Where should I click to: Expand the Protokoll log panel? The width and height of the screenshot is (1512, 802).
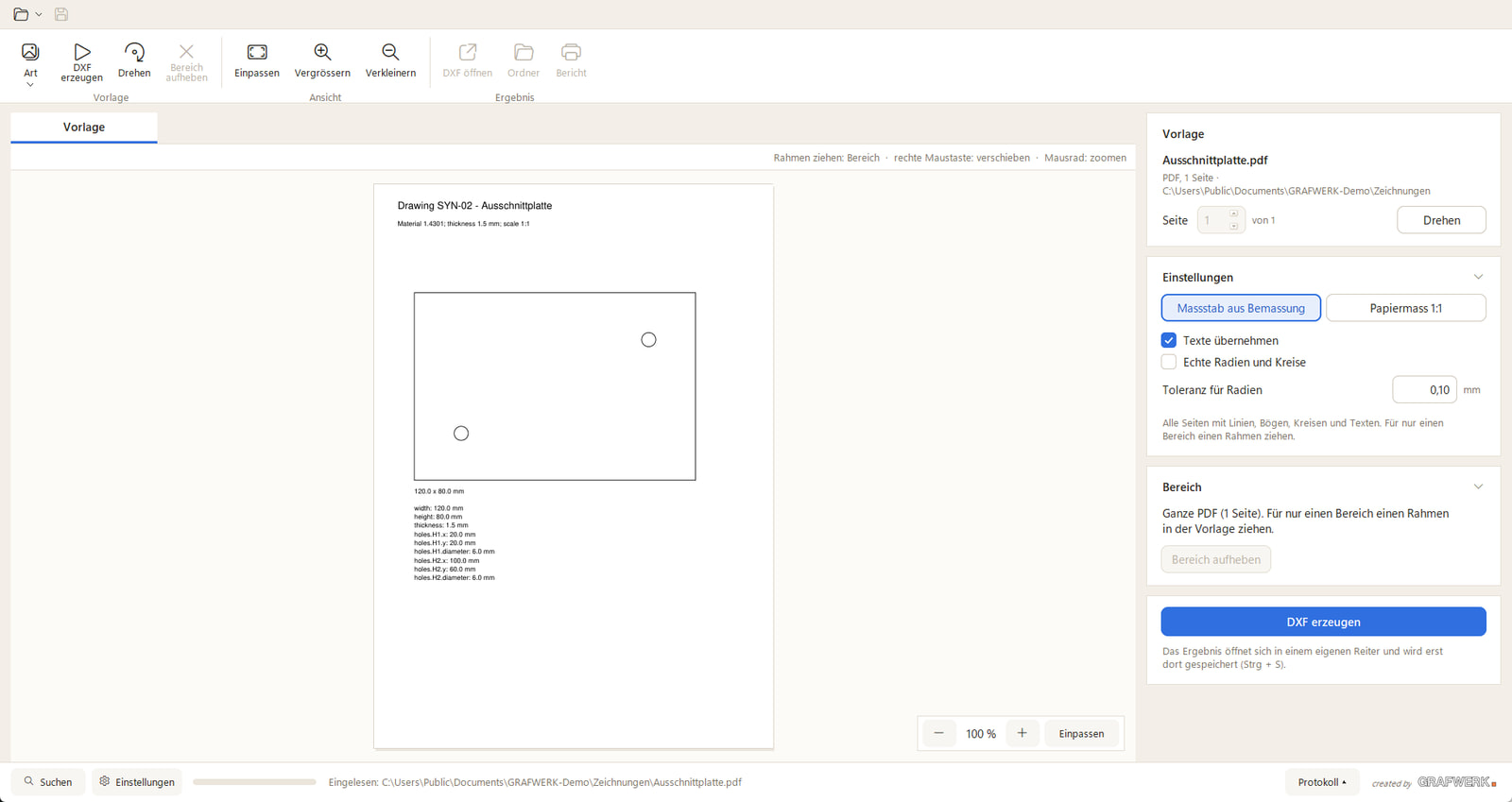tap(1322, 782)
